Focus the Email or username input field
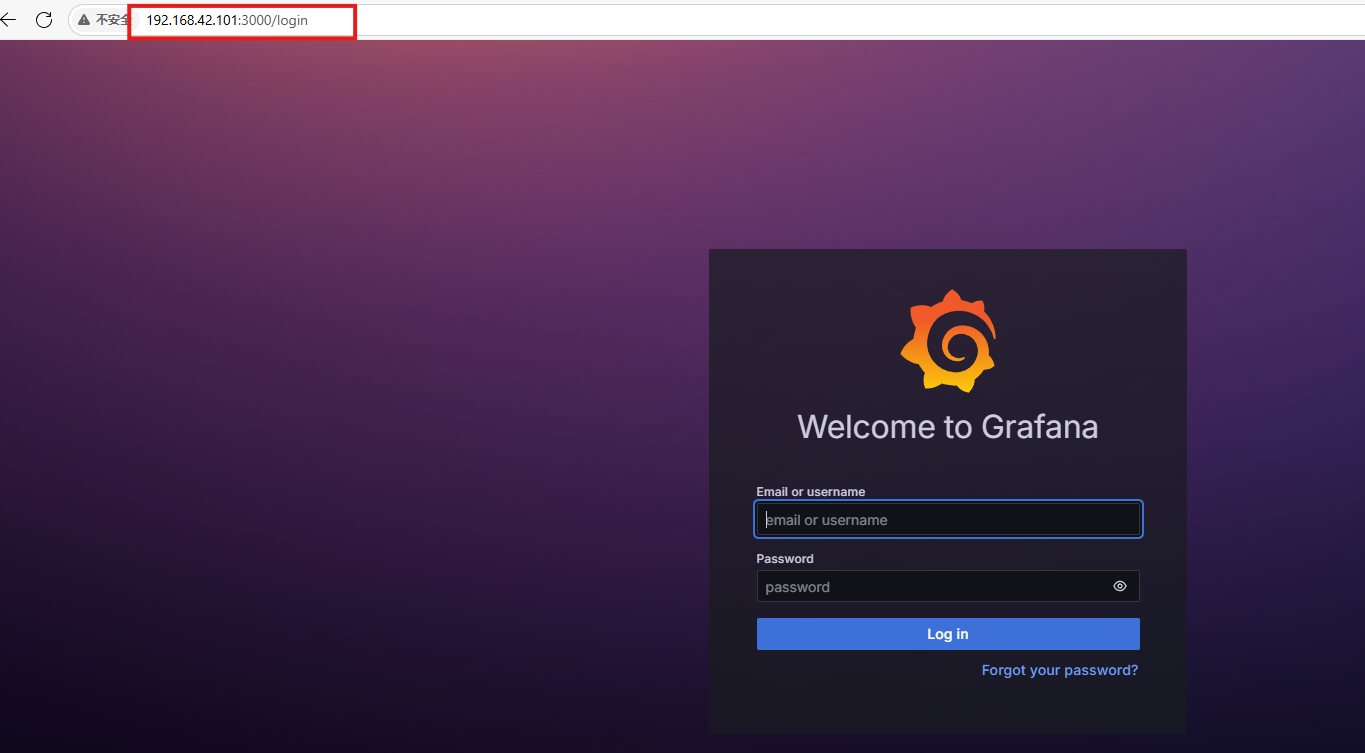The width and height of the screenshot is (1365, 753). (948, 519)
